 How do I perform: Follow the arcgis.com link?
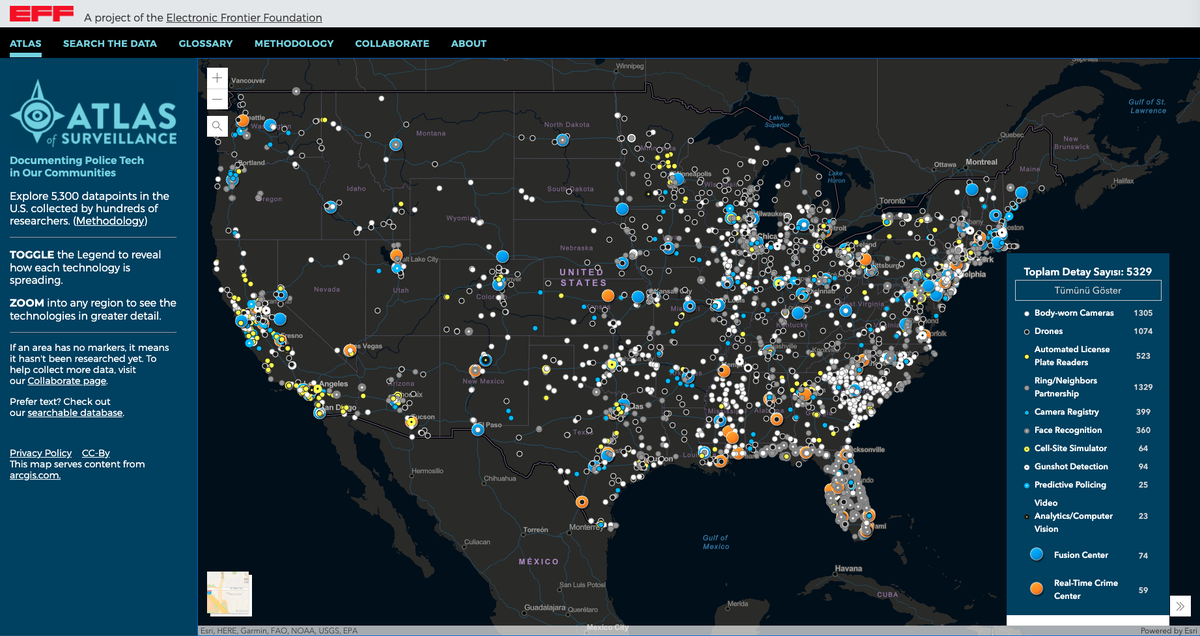click(35, 475)
